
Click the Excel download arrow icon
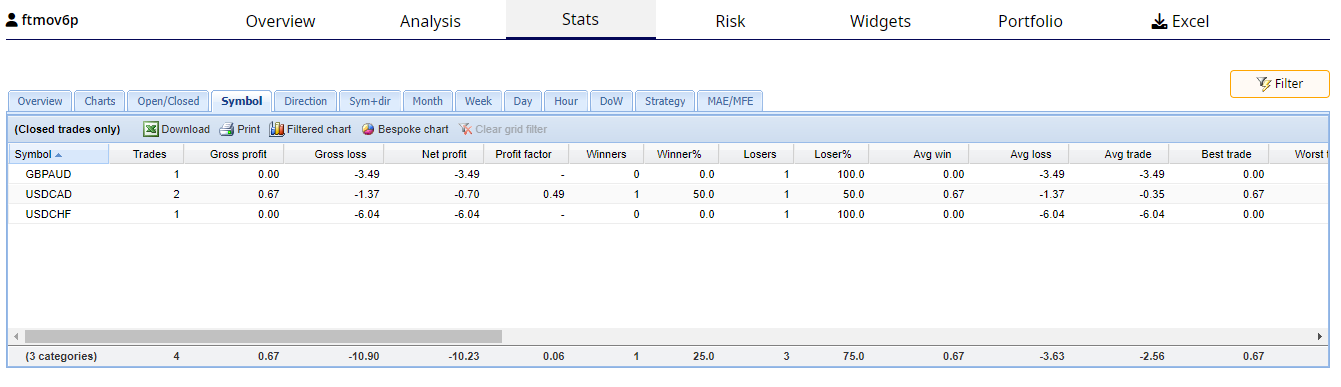pyautogui.click(x=1159, y=21)
